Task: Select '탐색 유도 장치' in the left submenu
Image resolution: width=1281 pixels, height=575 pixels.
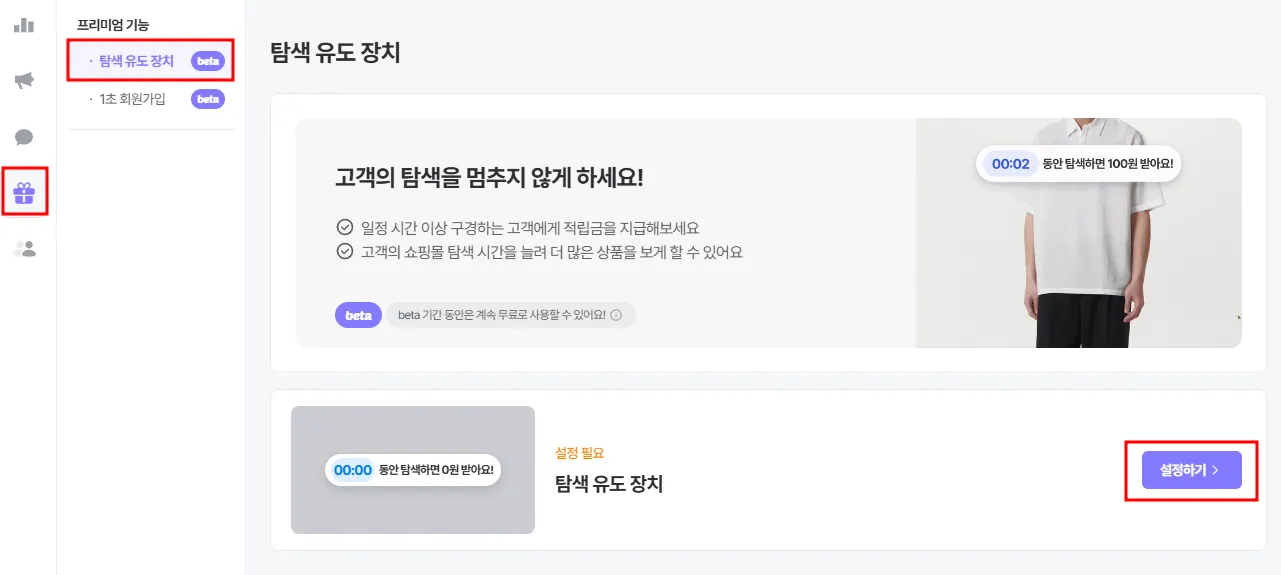Action: pos(136,61)
